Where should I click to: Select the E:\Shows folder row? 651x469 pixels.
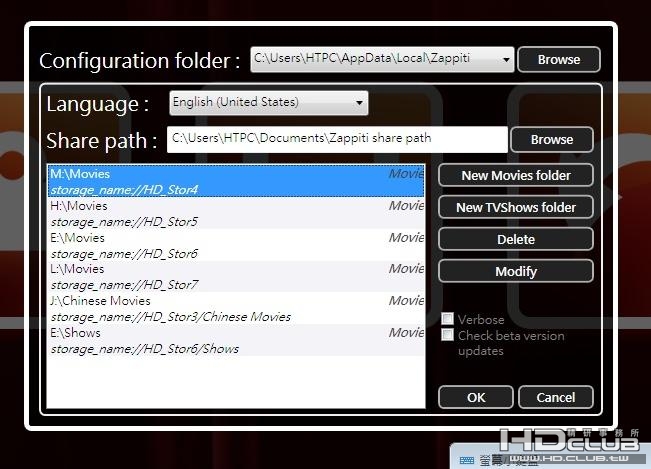[236, 340]
